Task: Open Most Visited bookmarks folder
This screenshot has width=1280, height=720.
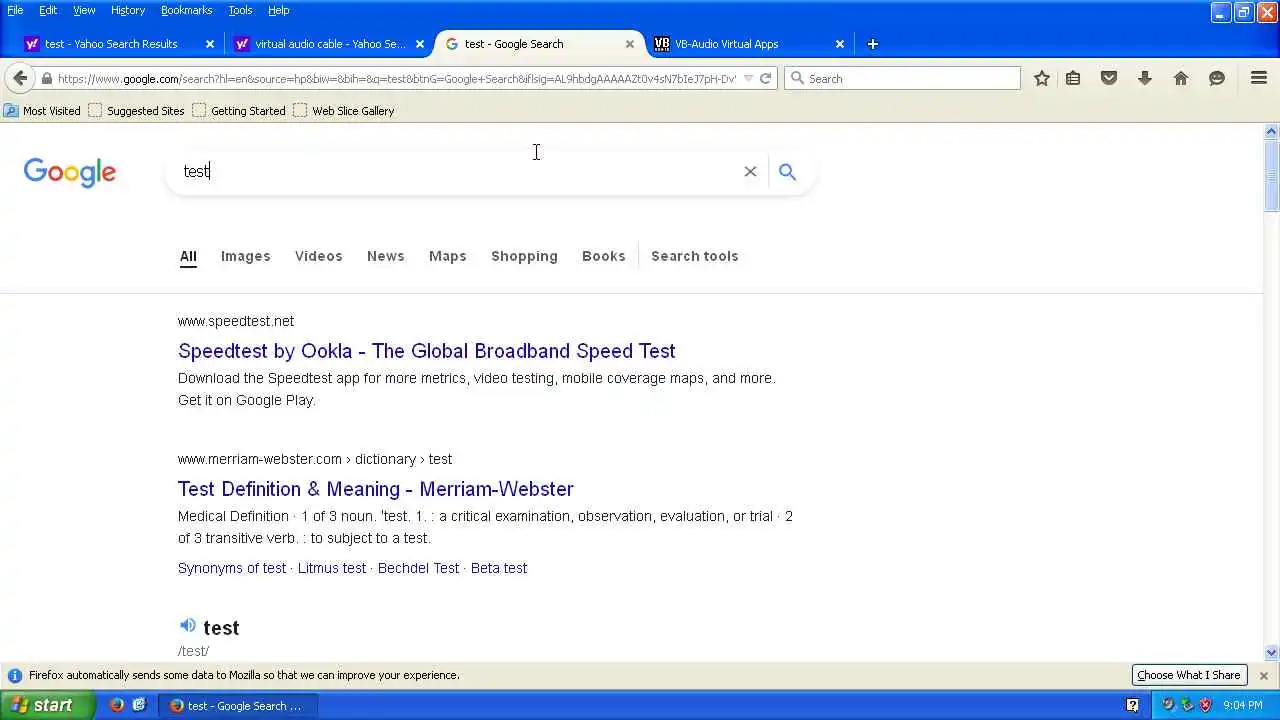Action: tap(42, 111)
